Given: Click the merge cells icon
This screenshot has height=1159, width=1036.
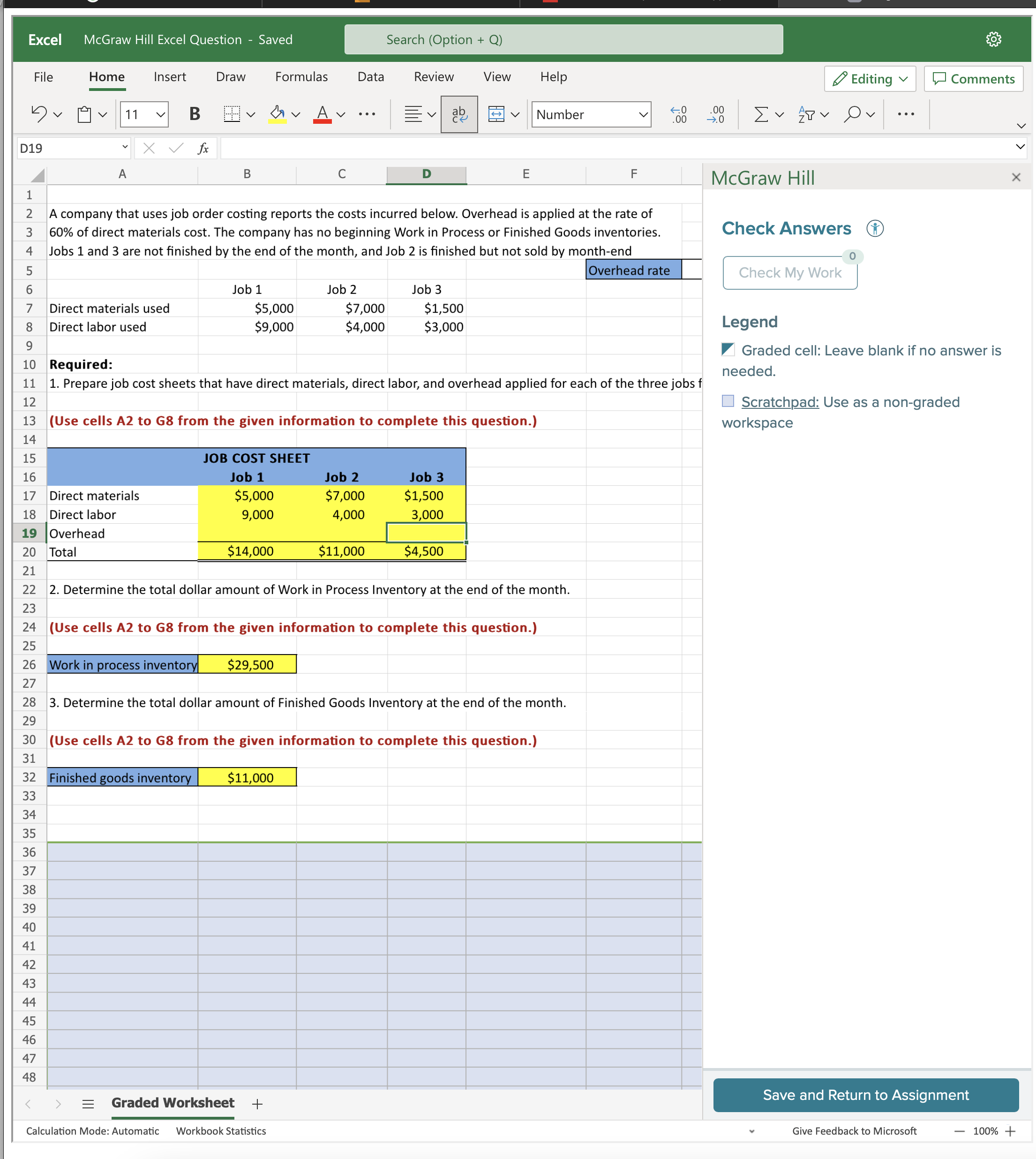Looking at the screenshot, I should coord(496,114).
